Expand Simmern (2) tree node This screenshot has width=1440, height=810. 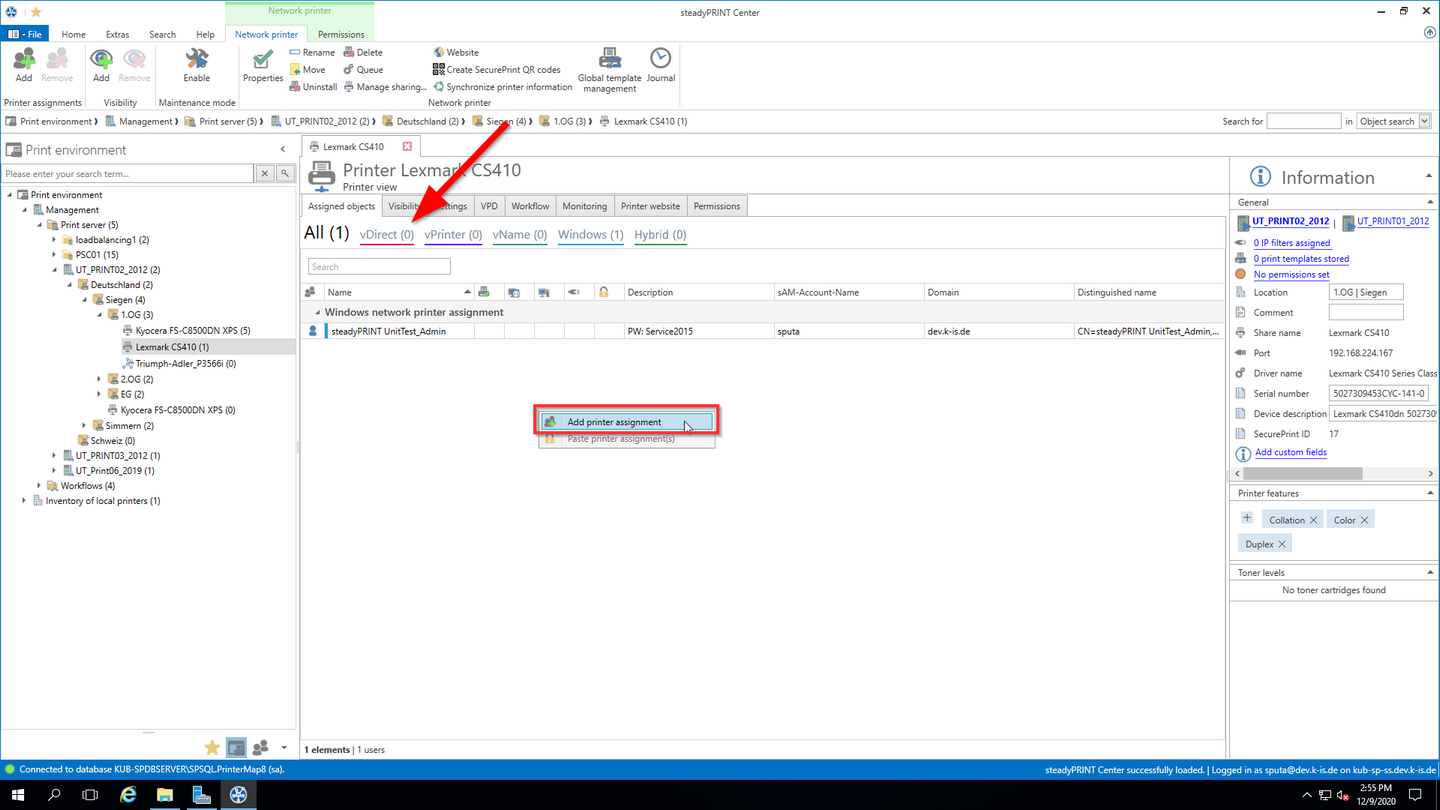point(84,425)
